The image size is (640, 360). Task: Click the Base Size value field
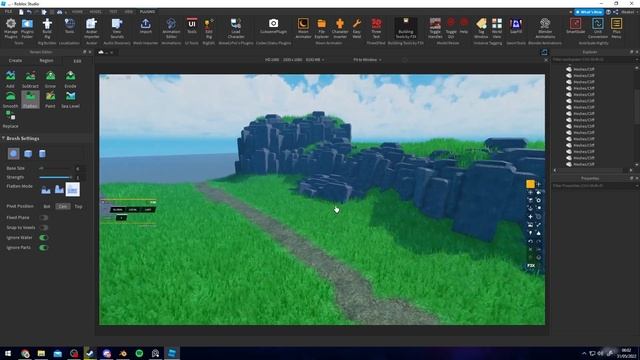[x=80, y=168]
